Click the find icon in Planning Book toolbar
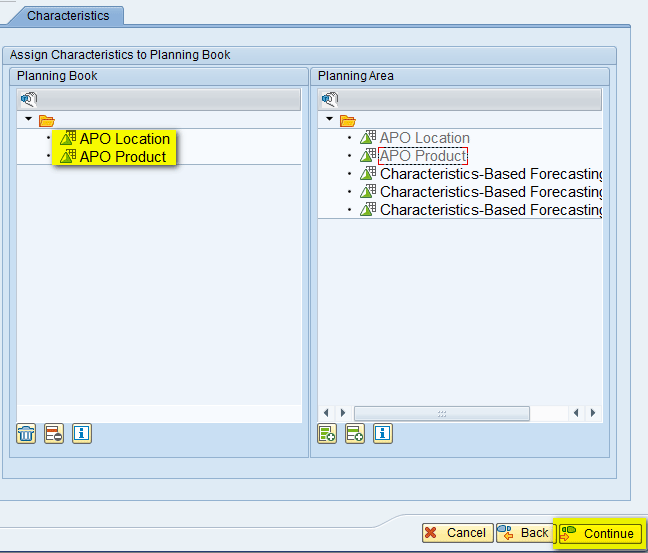Image resolution: width=648 pixels, height=553 pixels. coord(29,99)
